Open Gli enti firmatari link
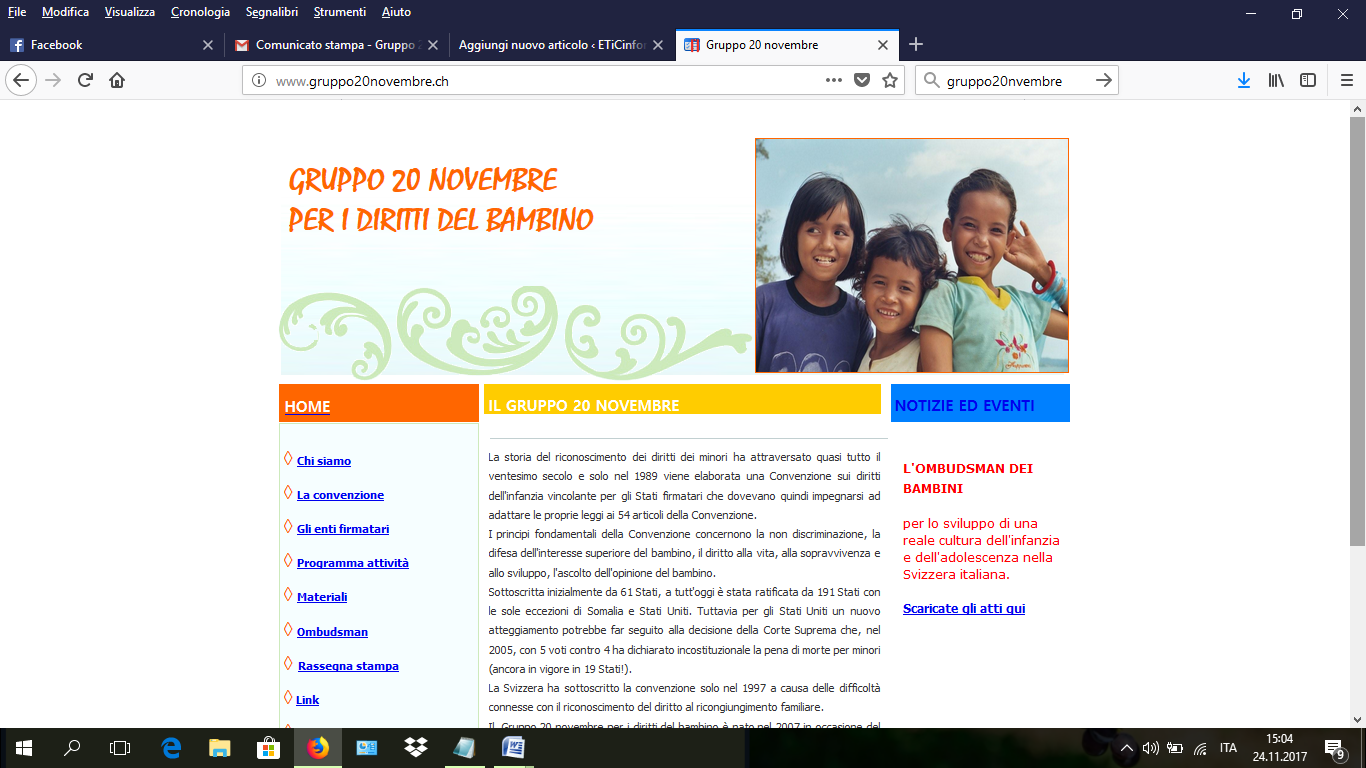1366x768 pixels. [343, 529]
